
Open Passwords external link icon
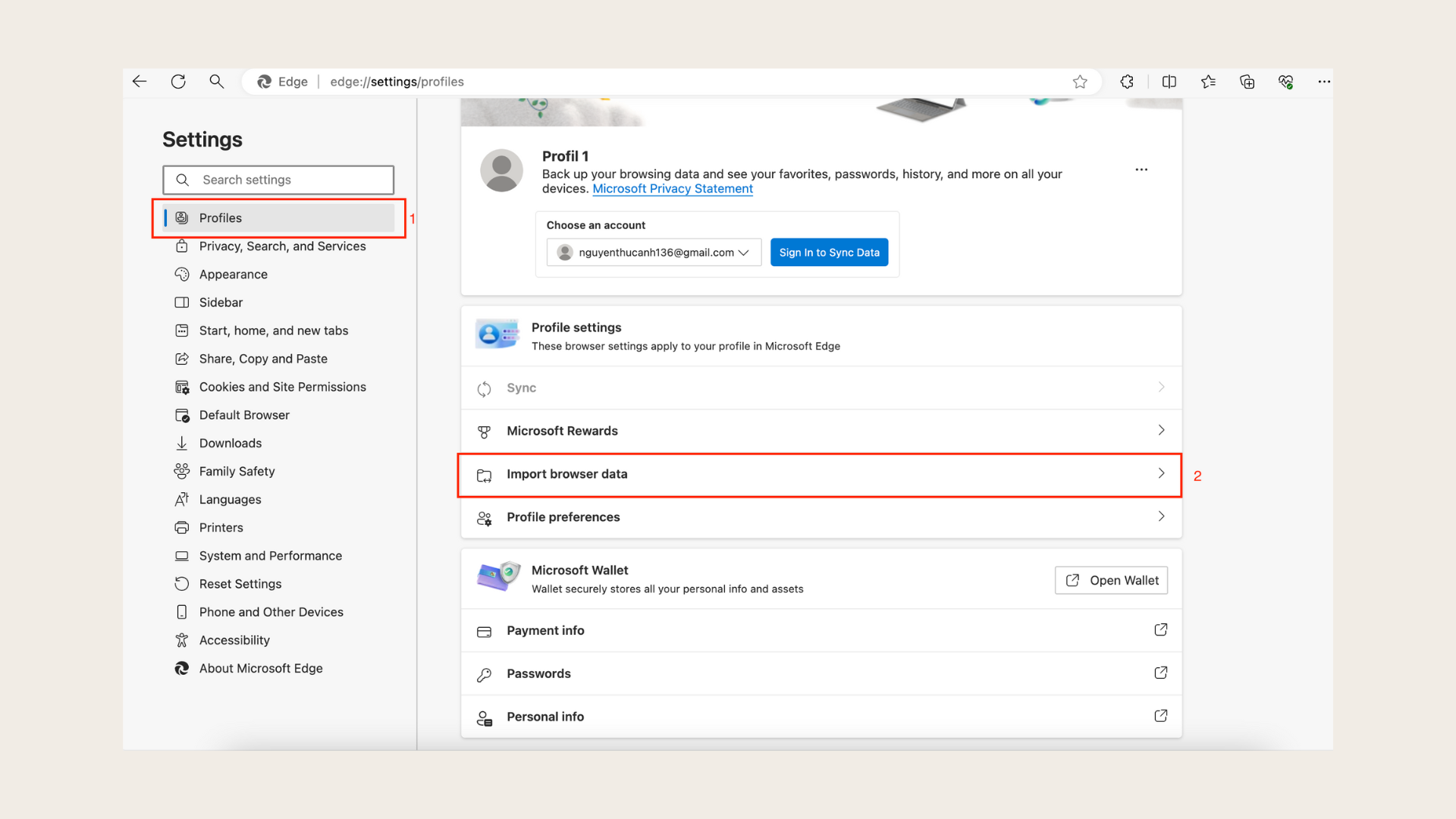pos(1160,673)
